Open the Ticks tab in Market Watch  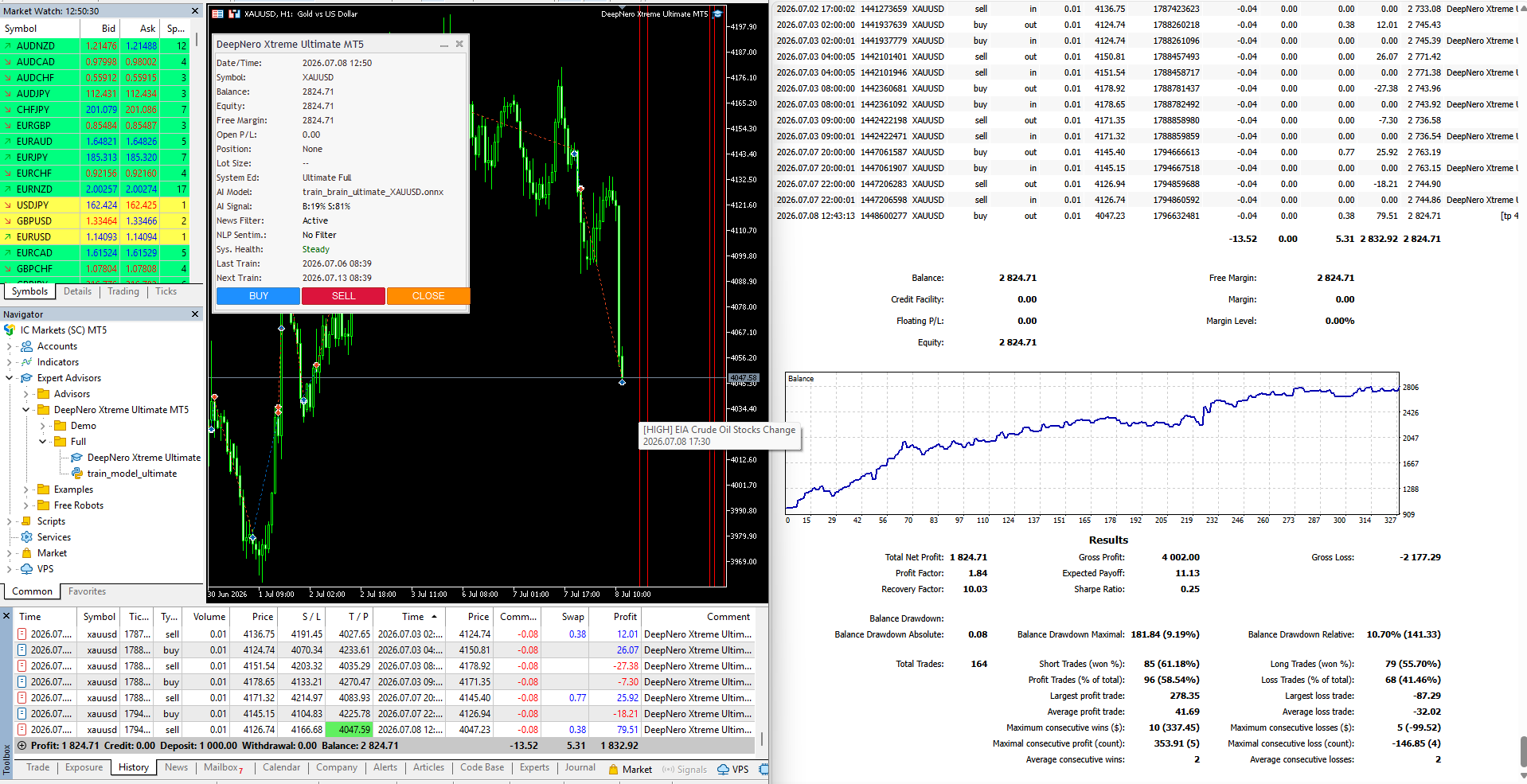166,291
